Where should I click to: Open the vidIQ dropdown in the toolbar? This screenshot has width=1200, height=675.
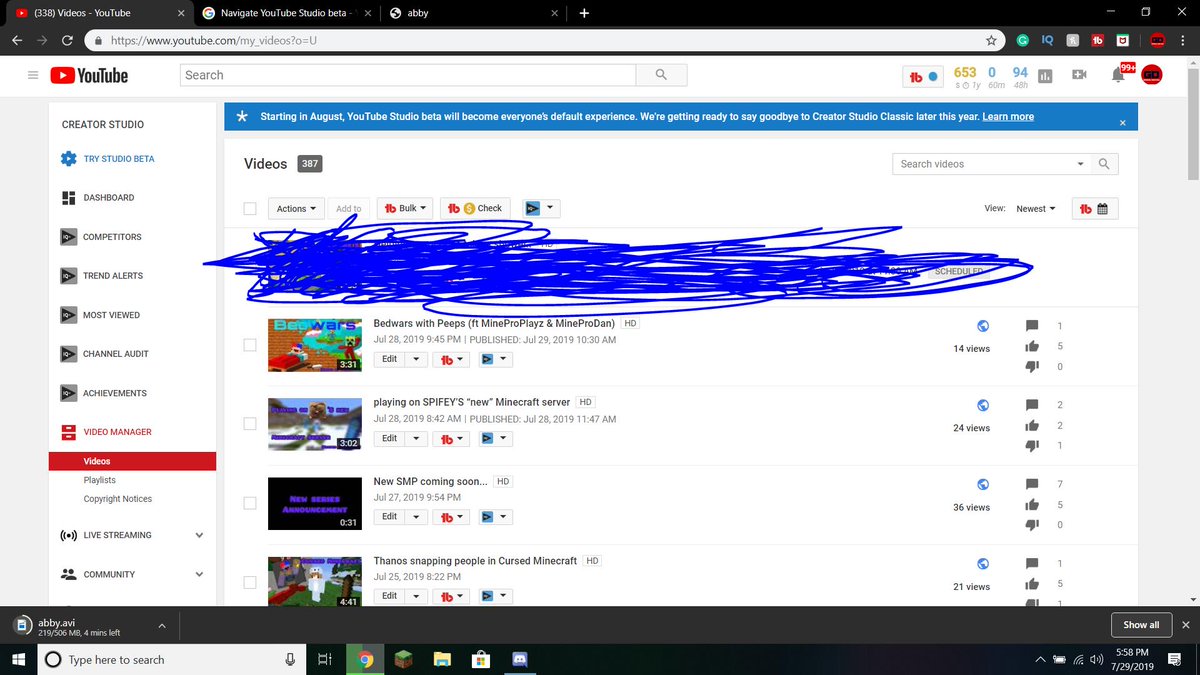(x=541, y=209)
